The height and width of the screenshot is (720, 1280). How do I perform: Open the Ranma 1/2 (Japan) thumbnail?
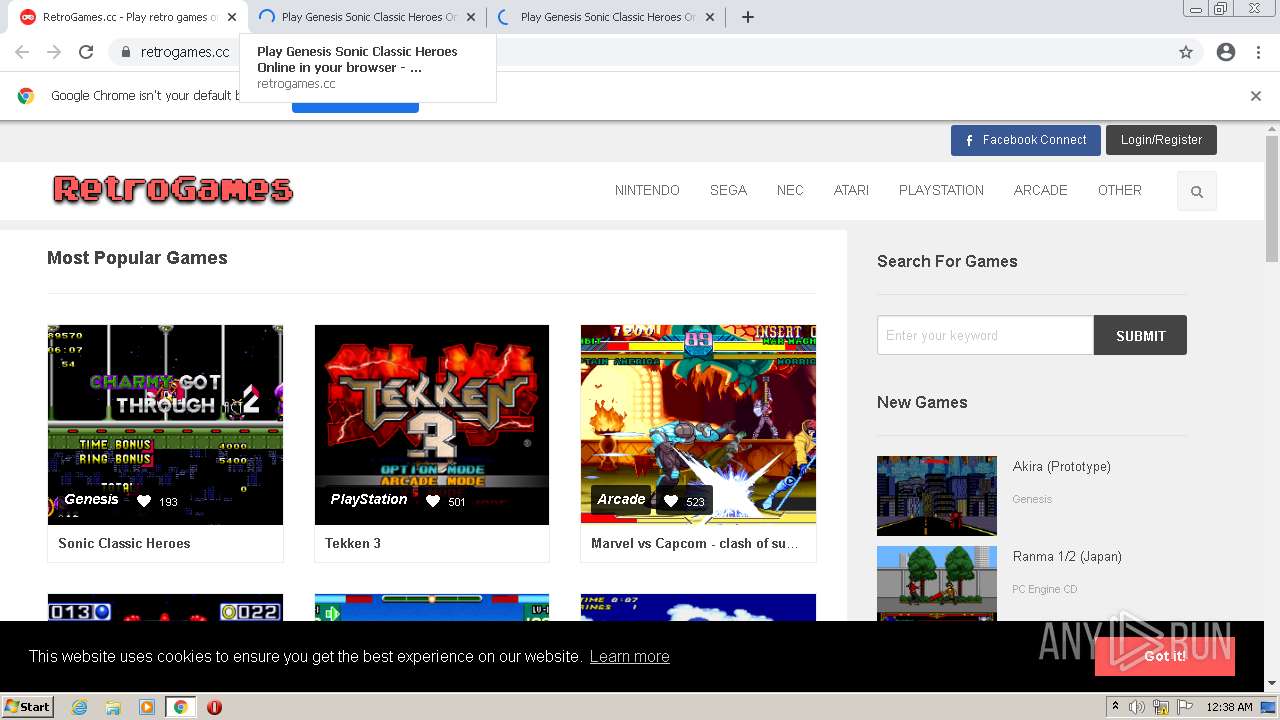(x=937, y=583)
